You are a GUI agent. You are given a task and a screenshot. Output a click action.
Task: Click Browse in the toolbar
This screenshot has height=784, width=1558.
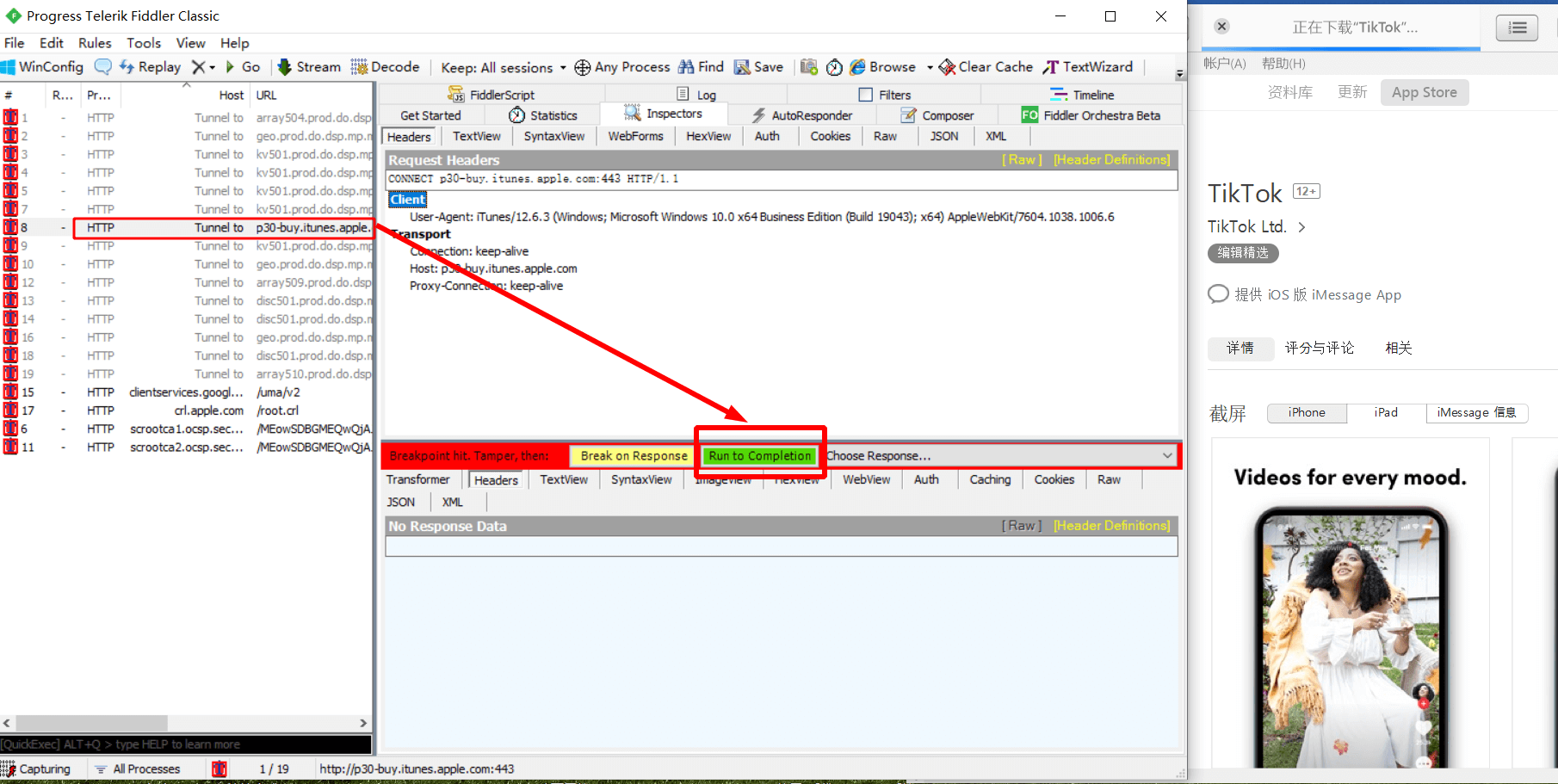882,67
